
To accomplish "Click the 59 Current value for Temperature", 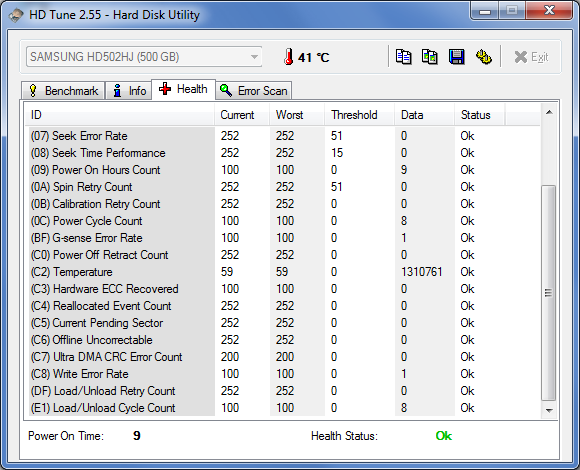I will [x=227, y=272].
